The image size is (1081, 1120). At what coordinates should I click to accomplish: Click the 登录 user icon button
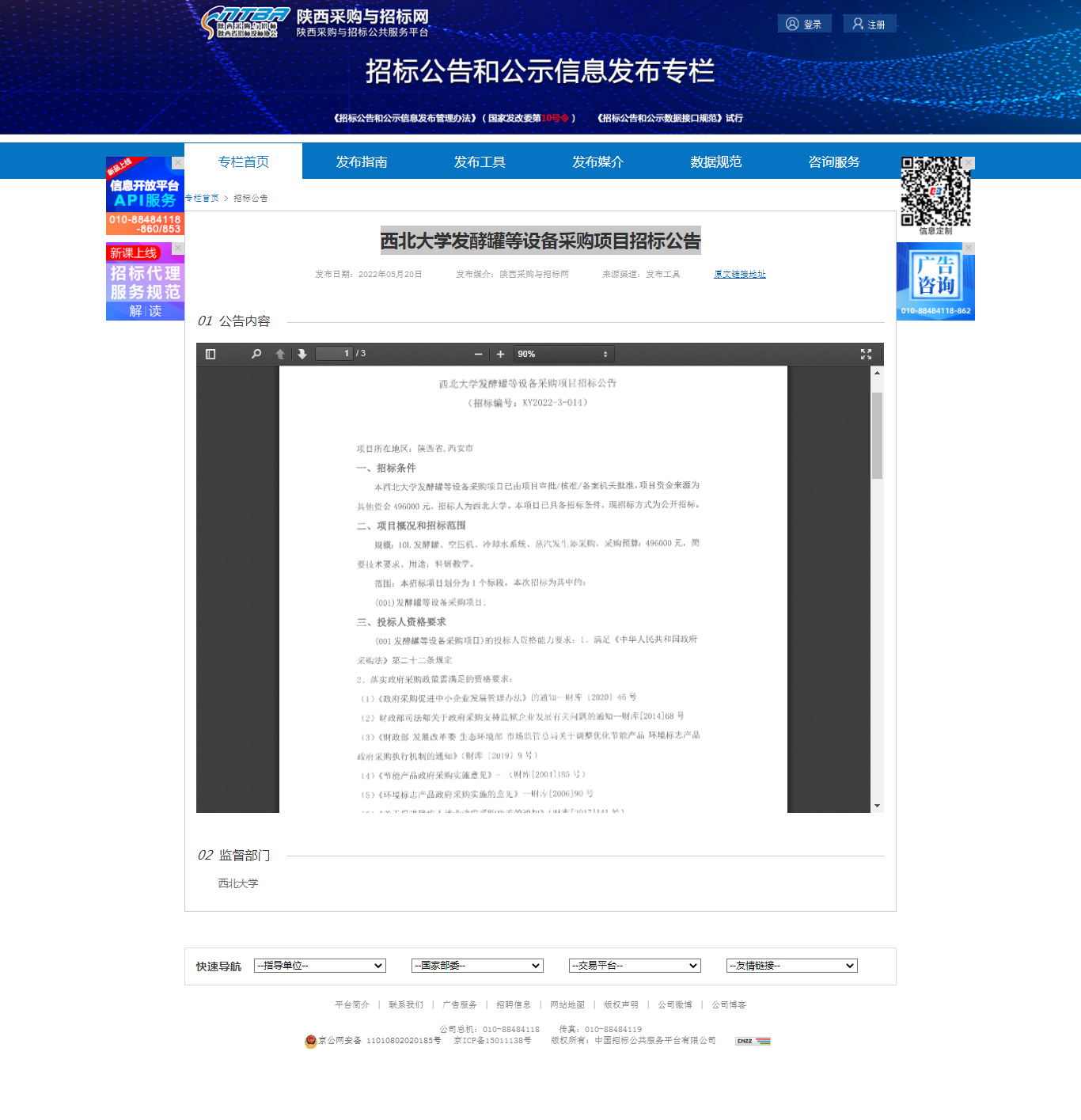tap(804, 24)
